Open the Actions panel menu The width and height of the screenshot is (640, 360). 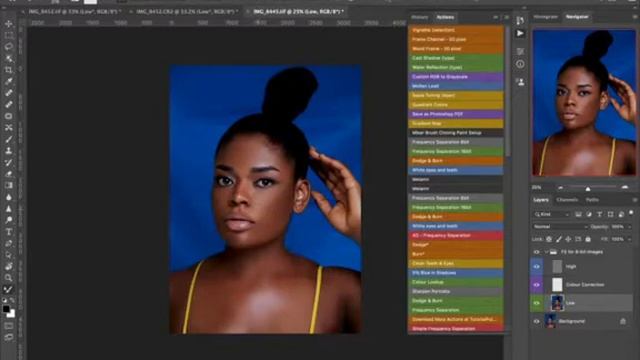tap(506, 18)
